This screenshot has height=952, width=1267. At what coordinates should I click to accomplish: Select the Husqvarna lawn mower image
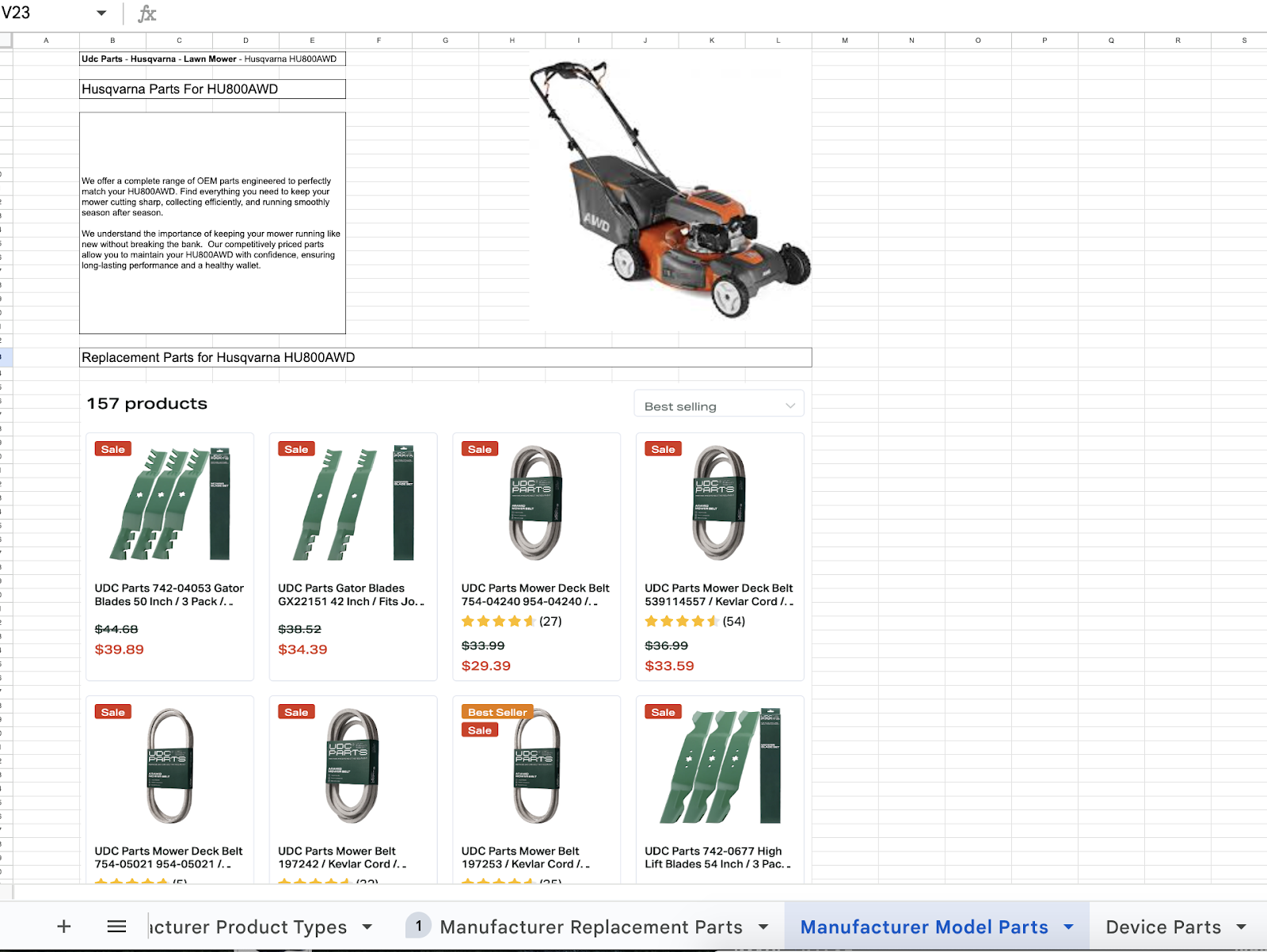click(x=670, y=190)
